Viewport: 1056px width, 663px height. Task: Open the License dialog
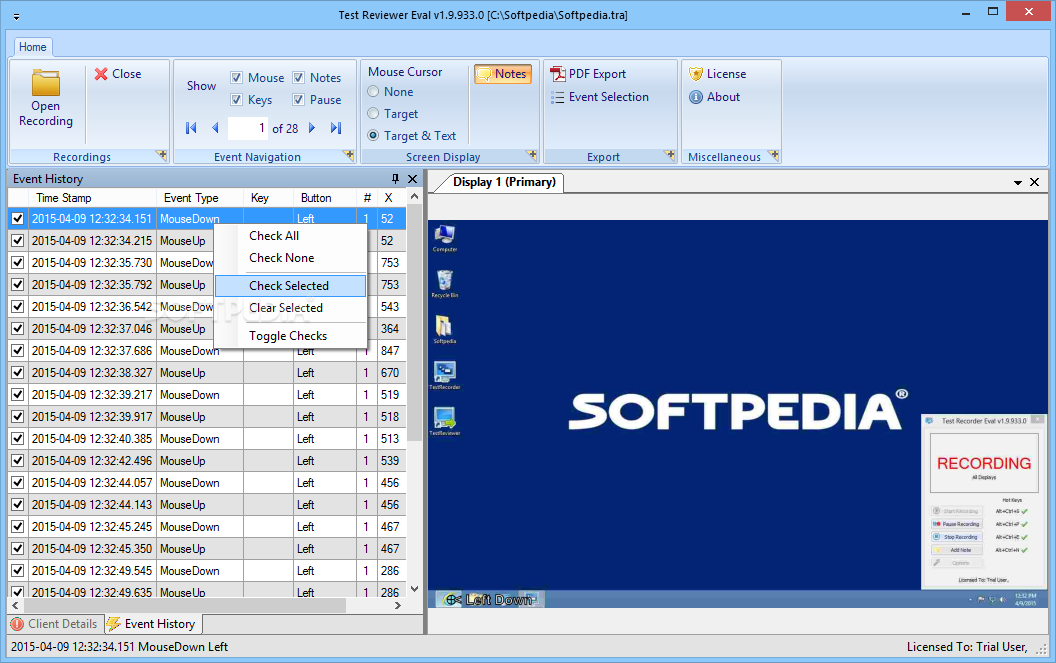(x=717, y=74)
